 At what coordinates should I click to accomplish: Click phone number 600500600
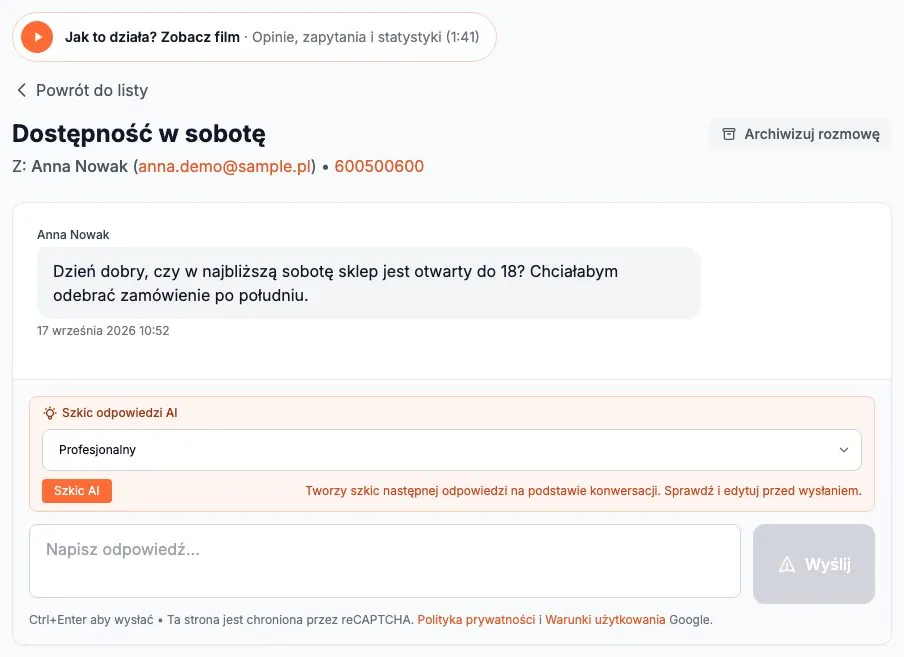(x=379, y=166)
